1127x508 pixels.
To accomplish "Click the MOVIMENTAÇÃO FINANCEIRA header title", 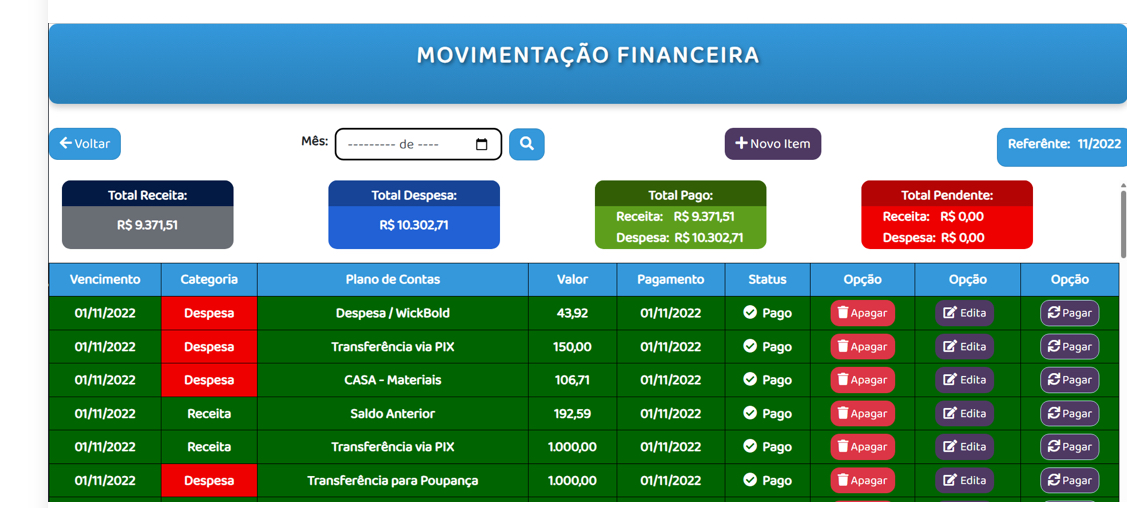I will coord(588,55).
